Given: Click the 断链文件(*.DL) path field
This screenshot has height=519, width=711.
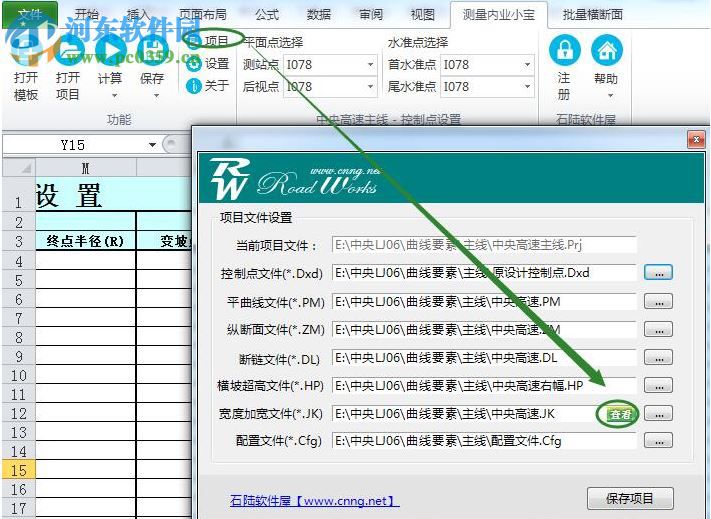Looking at the screenshot, I should pos(484,357).
